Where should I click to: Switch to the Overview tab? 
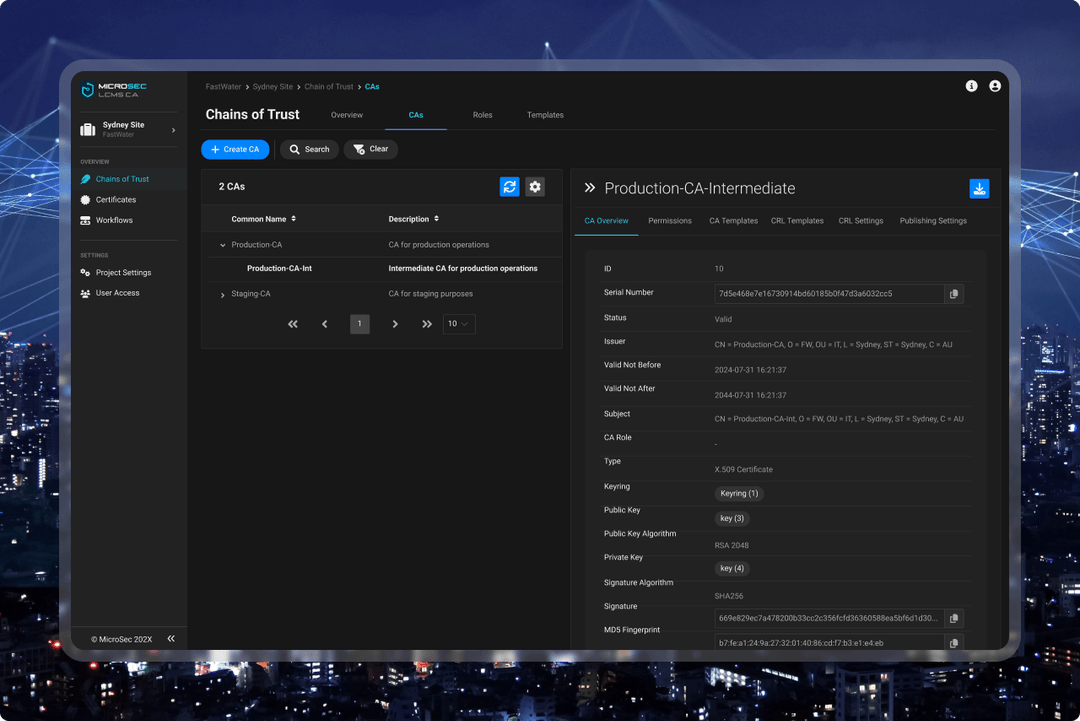point(346,115)
